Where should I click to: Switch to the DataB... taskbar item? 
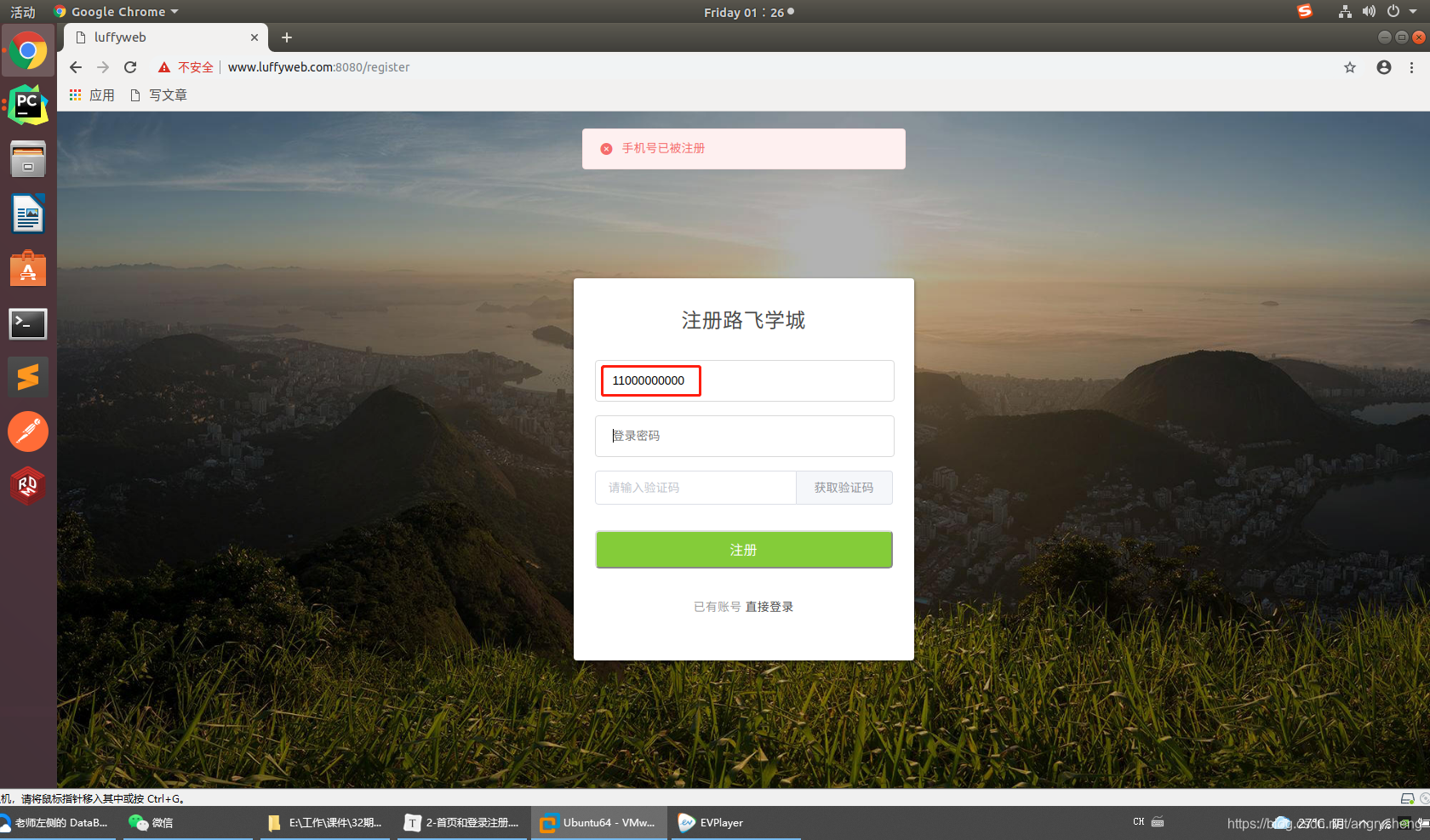coord(56,823)
